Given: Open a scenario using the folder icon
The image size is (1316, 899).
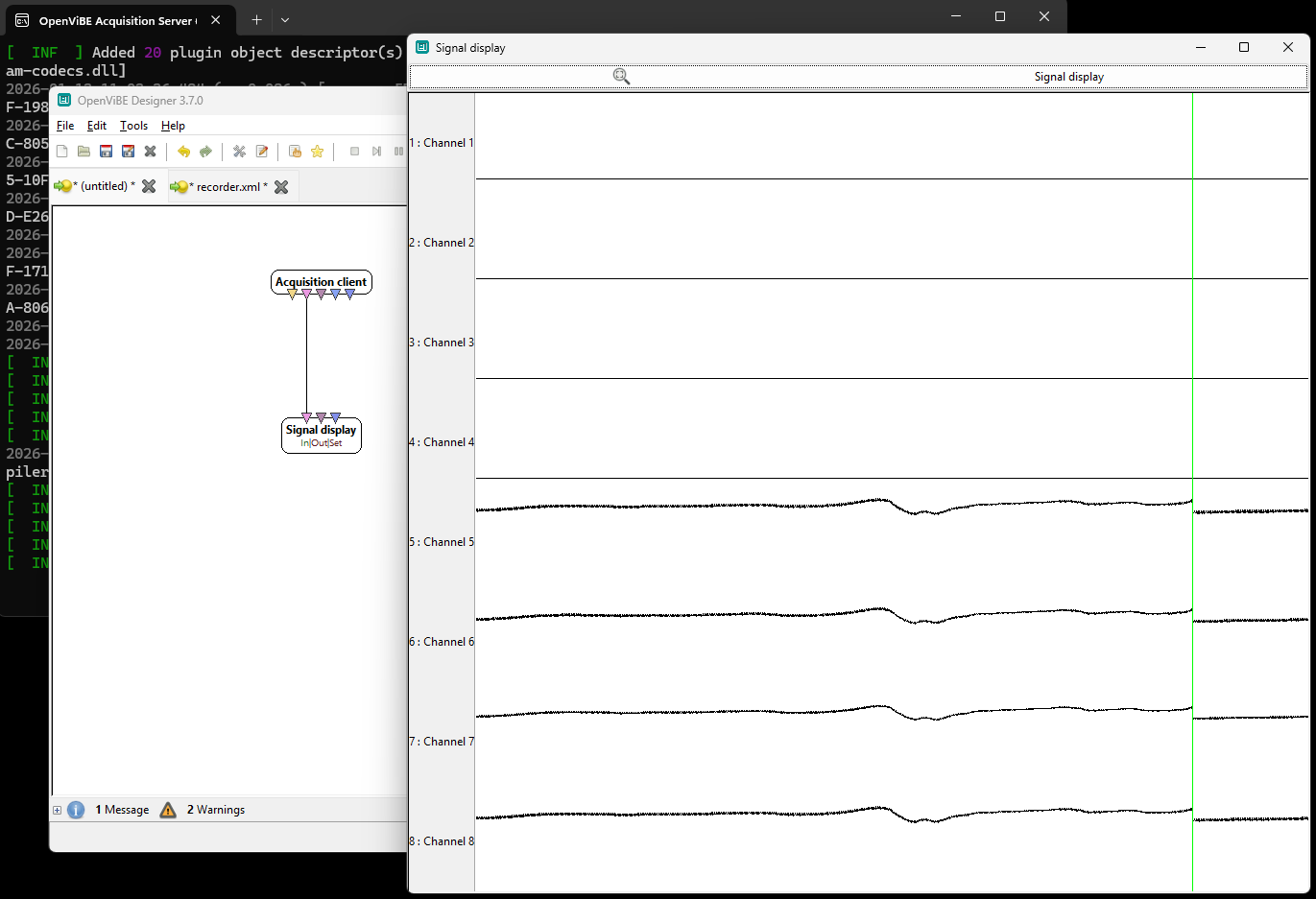Looking at the screenshot, I should pos(84,151).
